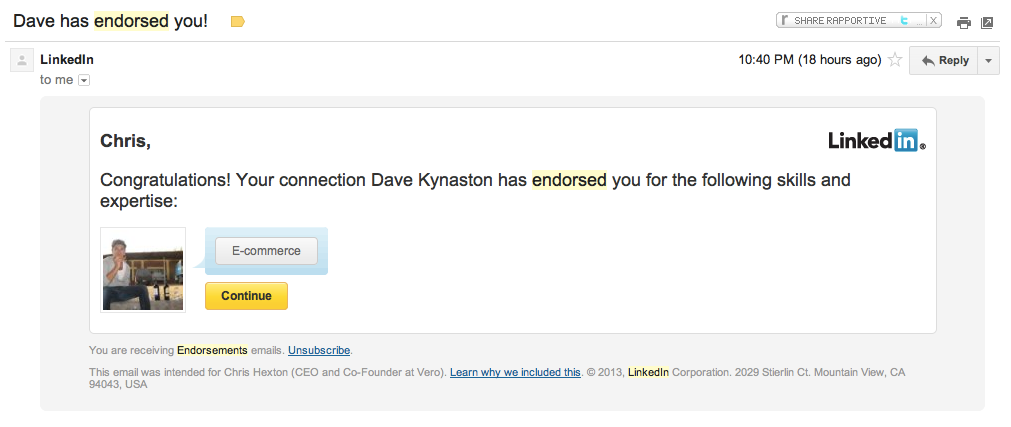Print this email with the printer icon
The height and width of the screenshot is (427, 1011).
click(963, 23)
